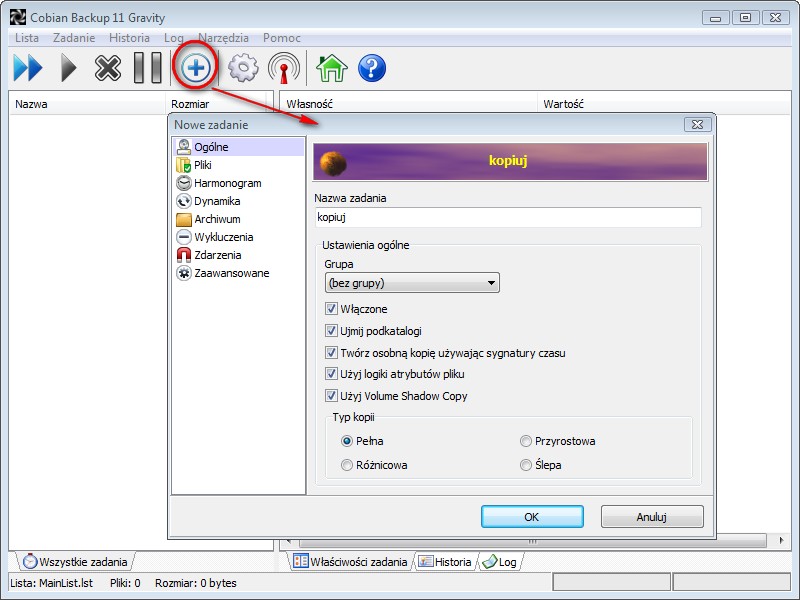Open the green home page icon
Screen dimensions: 800x600
coord(332,68)
